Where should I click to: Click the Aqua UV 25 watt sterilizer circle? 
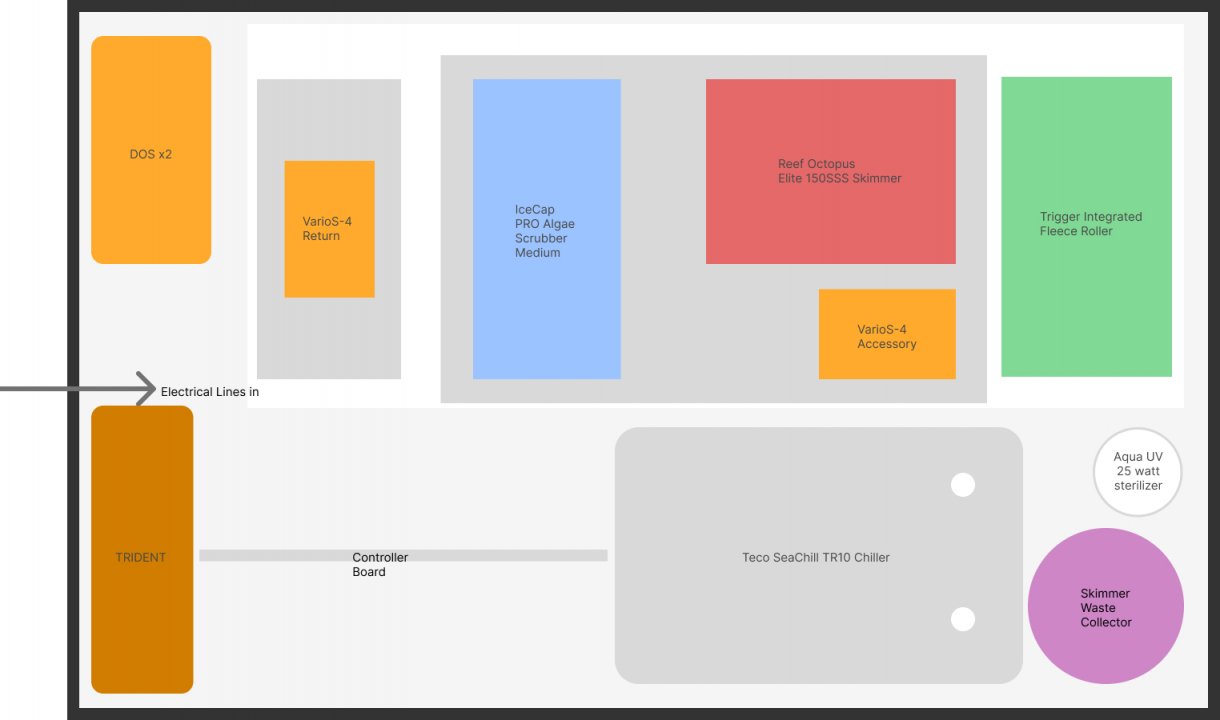click(x=1137, y=472)
